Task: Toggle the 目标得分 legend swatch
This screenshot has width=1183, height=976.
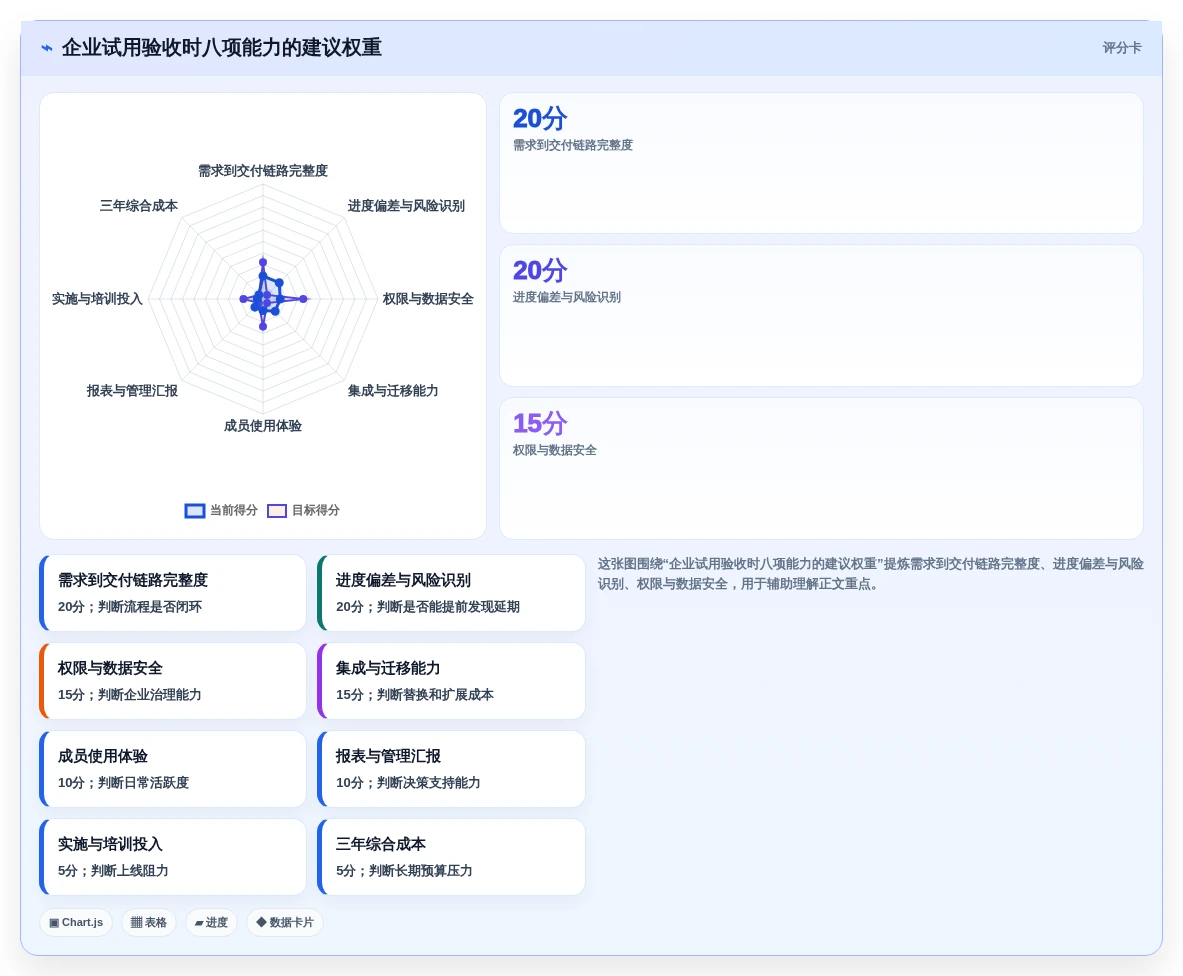Action: (277, 511)
